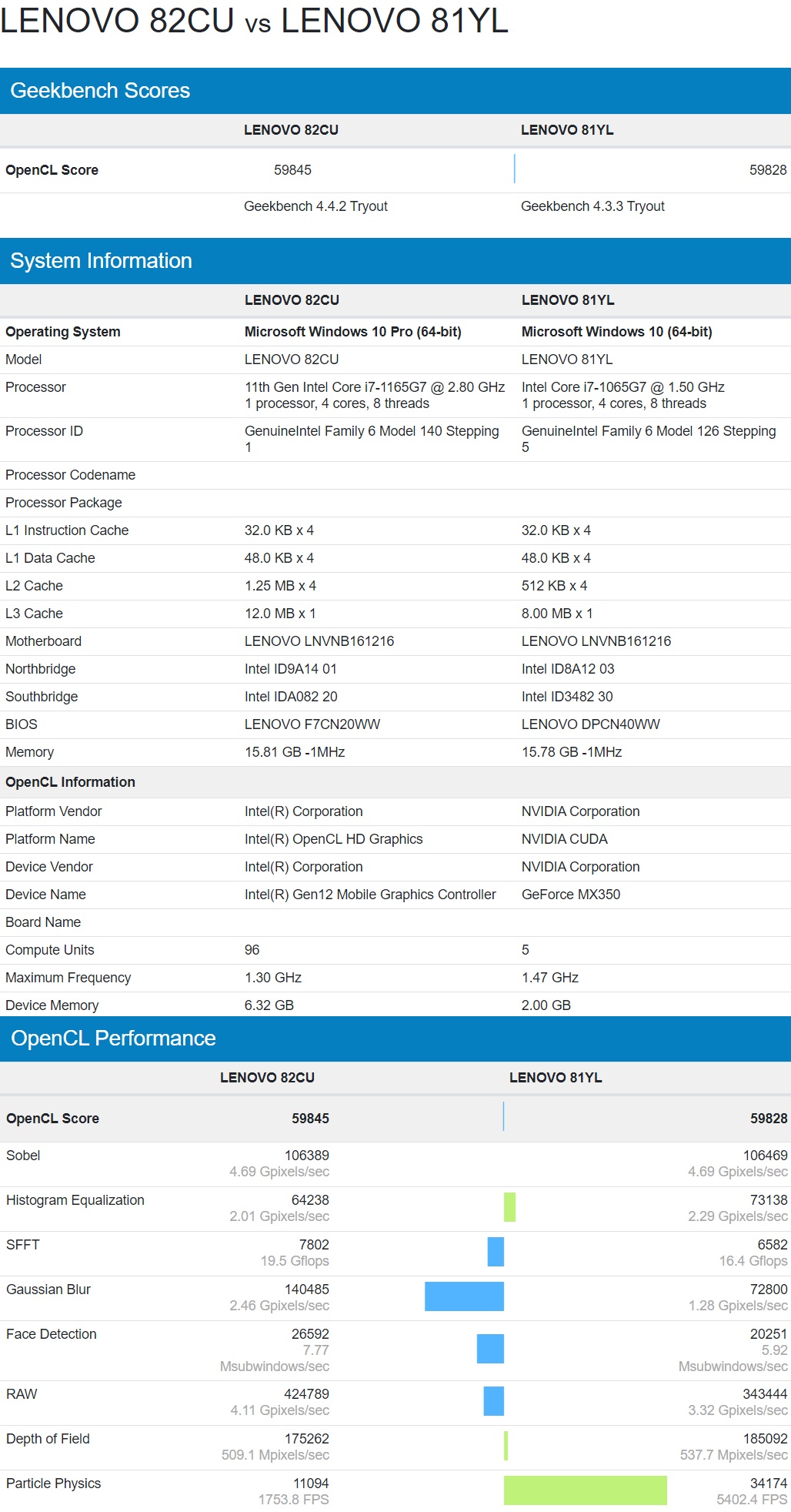This screenshot has height=1512, width=791.
Task: Click the Intel ID9A14 01 northbridge value
Action: point(291,669)
